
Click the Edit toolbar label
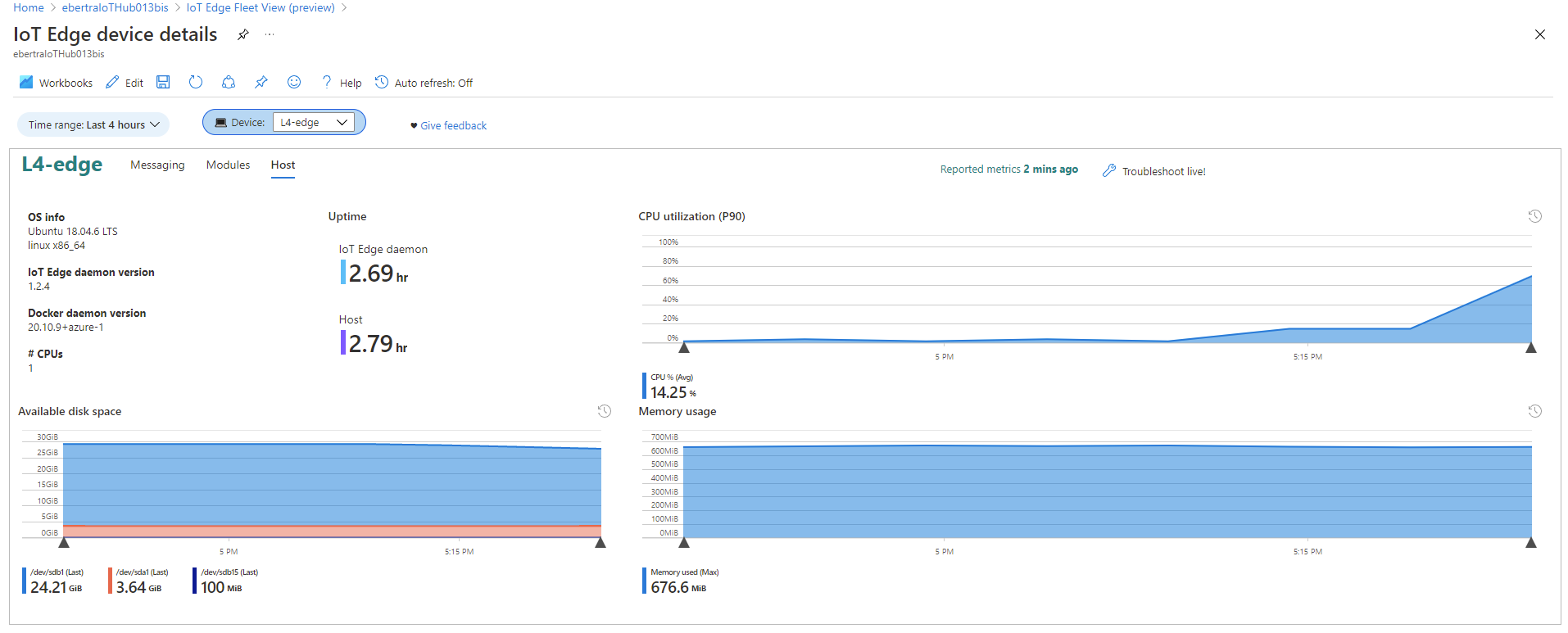(x=134, y=83)
